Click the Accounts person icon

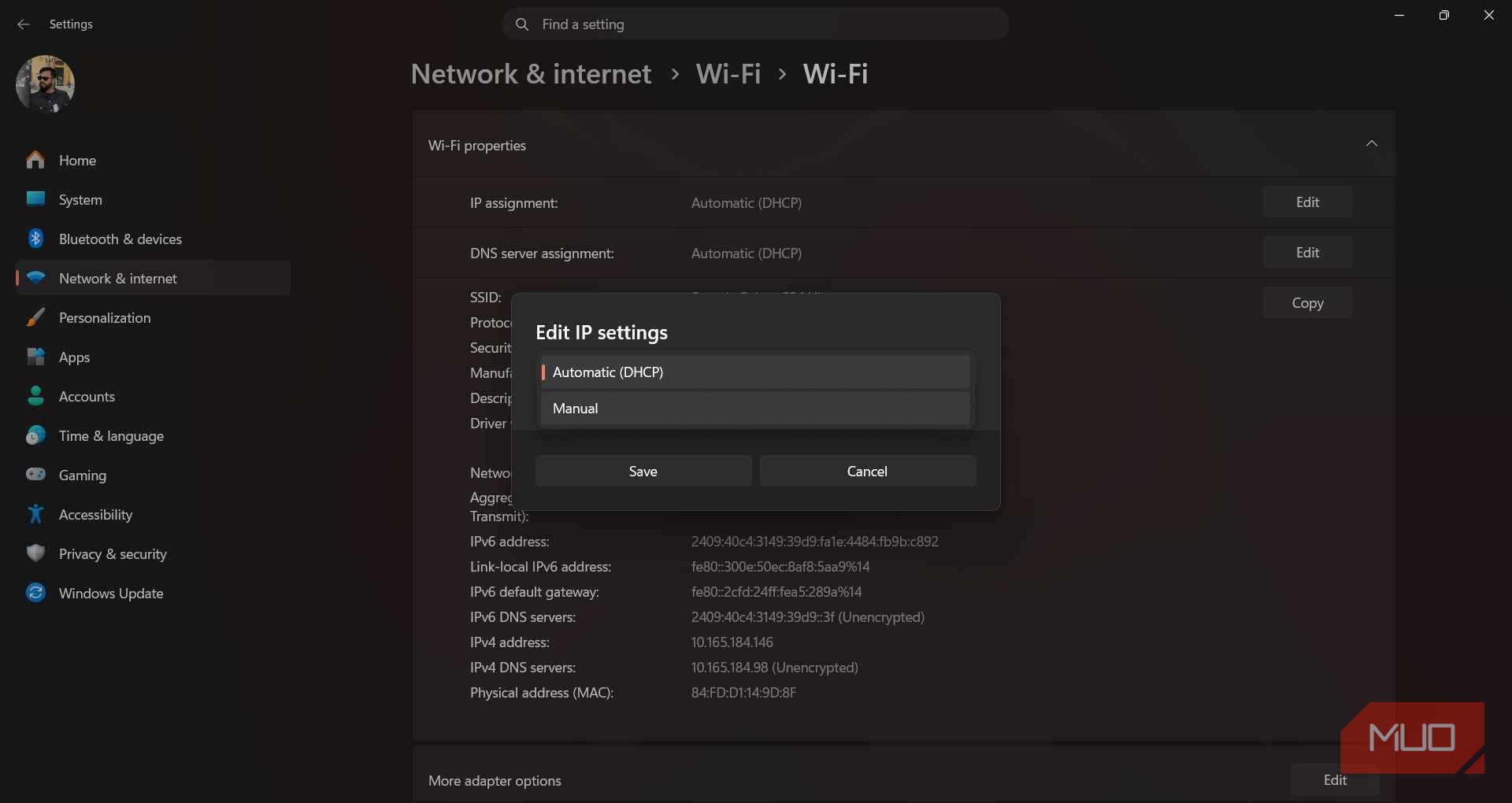pyautogui.click(x=35, y=396)
